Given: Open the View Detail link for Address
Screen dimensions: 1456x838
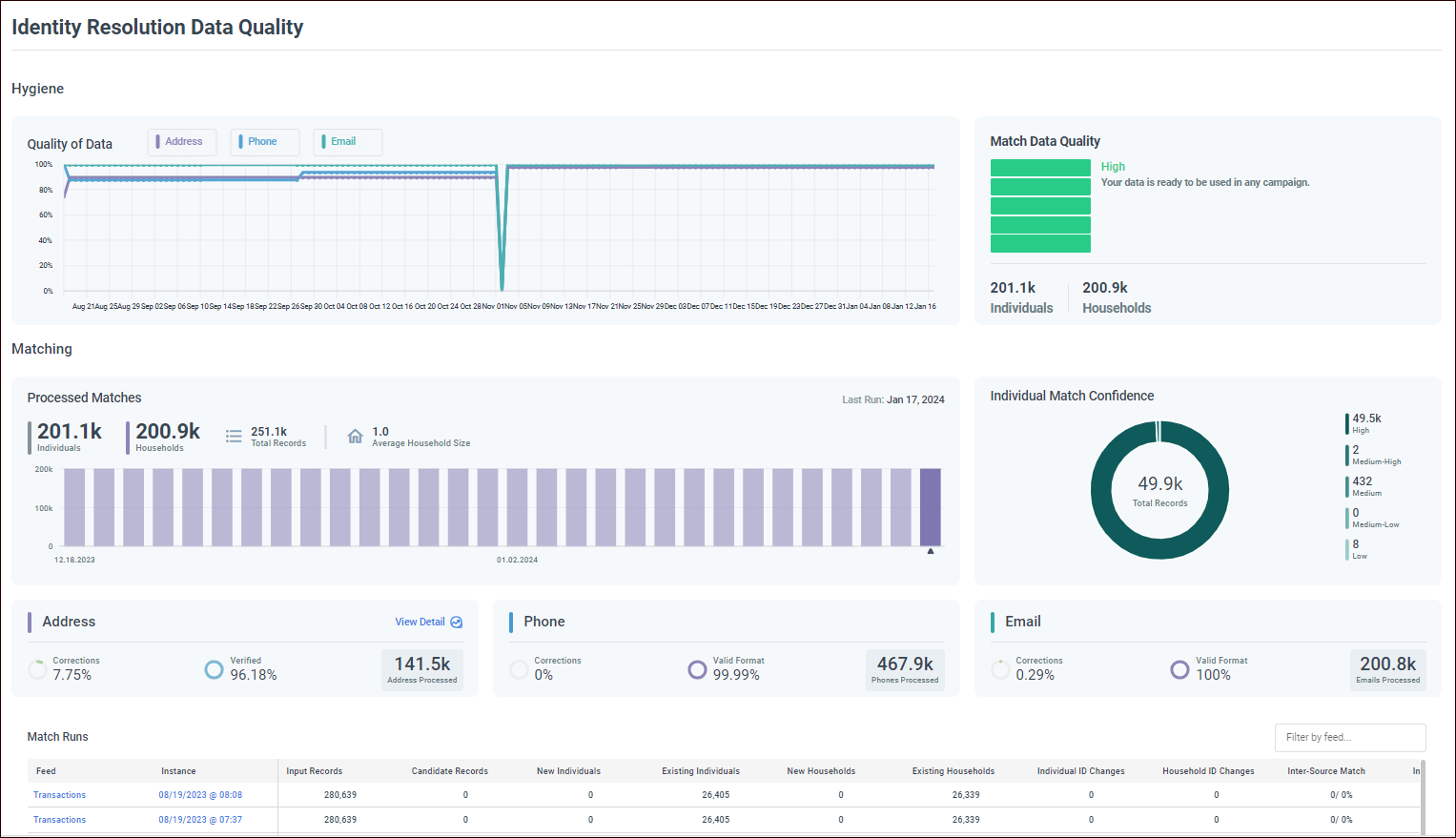Looking at the screenshot, I should coord(420,623).
